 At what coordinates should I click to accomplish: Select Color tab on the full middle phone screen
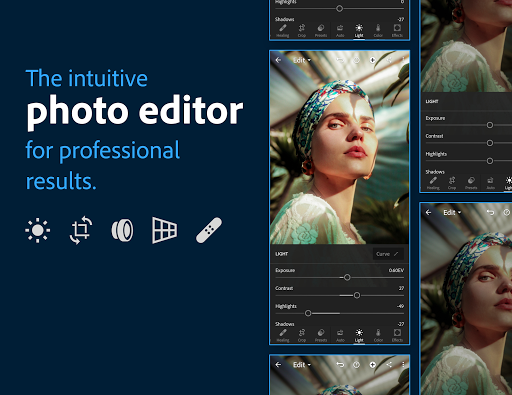[378, 335]
